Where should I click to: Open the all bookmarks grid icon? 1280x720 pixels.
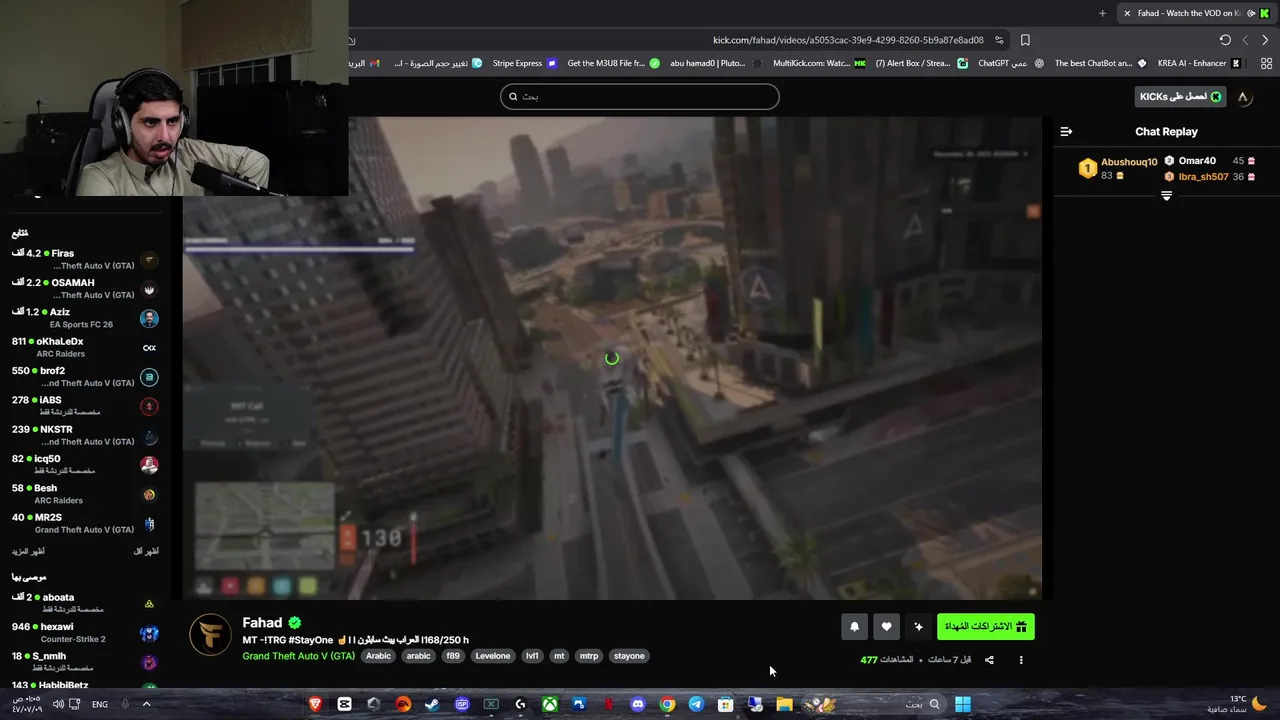pyautogui.click(x=1266, y=63)
